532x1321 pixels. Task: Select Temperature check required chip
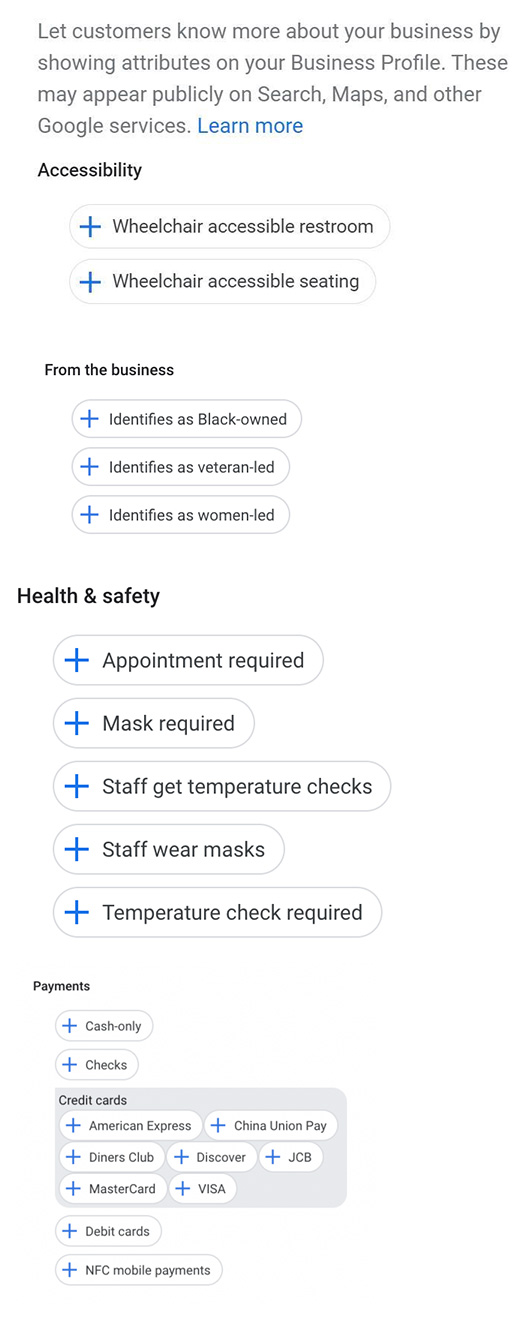[218, 912]
